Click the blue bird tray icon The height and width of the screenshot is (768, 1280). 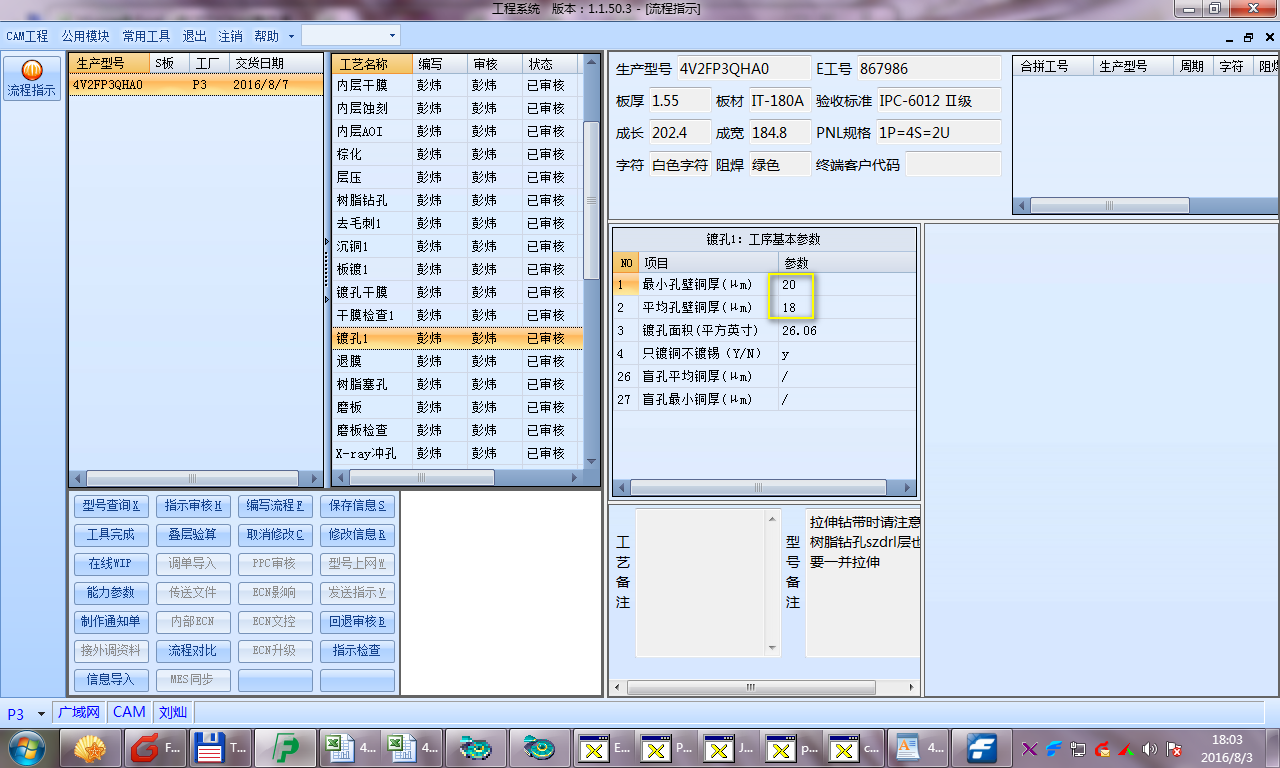click(x=1053, y=748)
